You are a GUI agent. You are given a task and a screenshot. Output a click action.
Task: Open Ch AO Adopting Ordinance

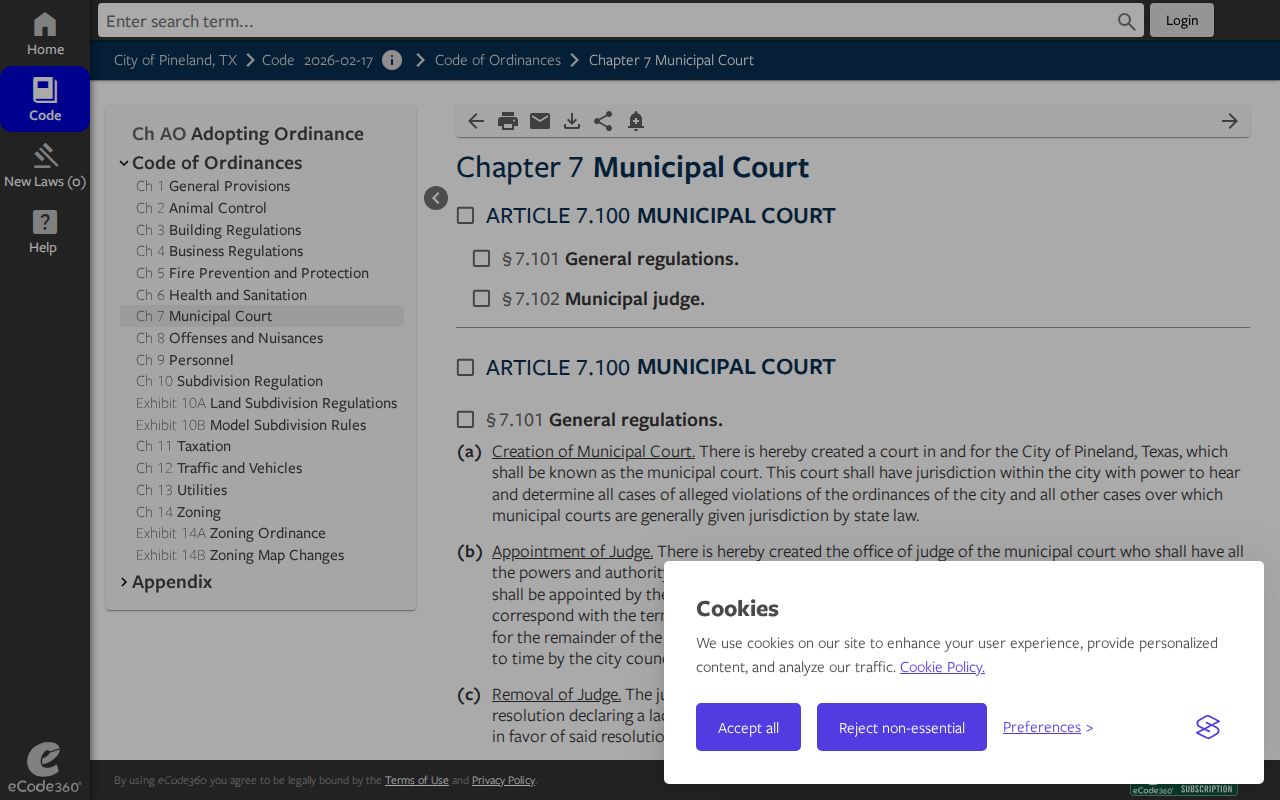coord(248,134)
